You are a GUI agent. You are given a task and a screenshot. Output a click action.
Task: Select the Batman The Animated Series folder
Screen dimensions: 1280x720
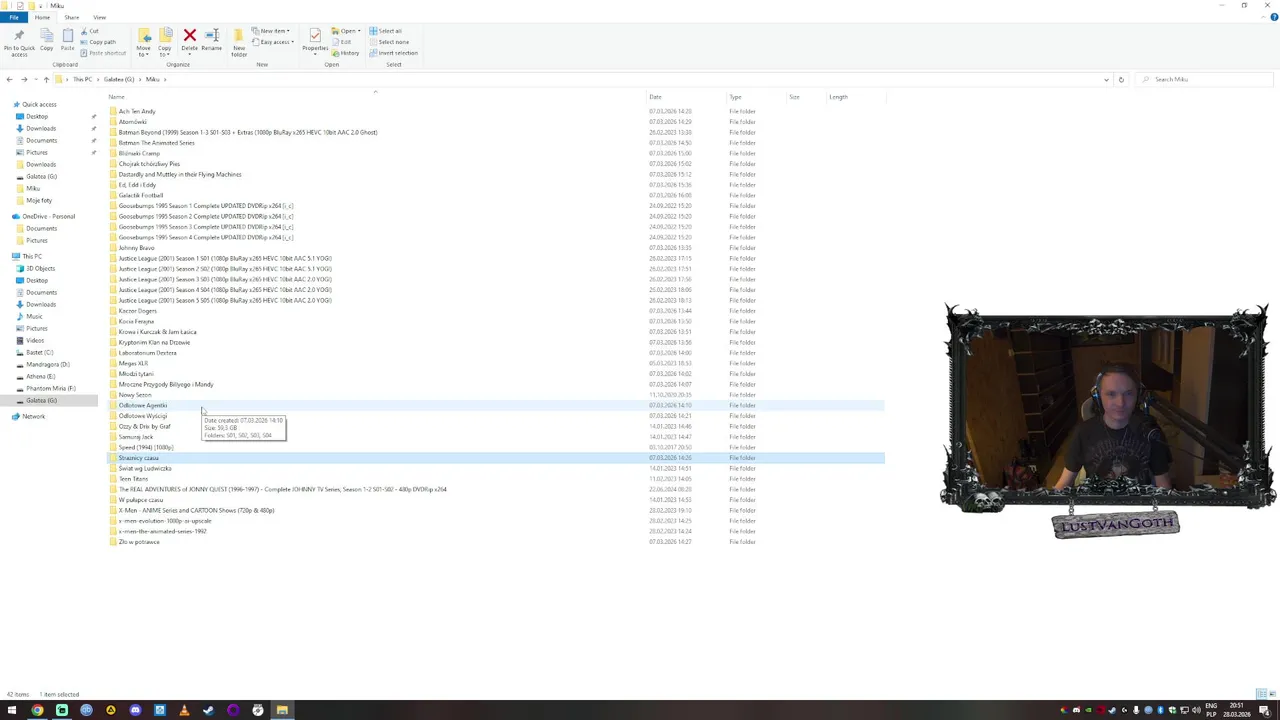click(x=156, y=143)
